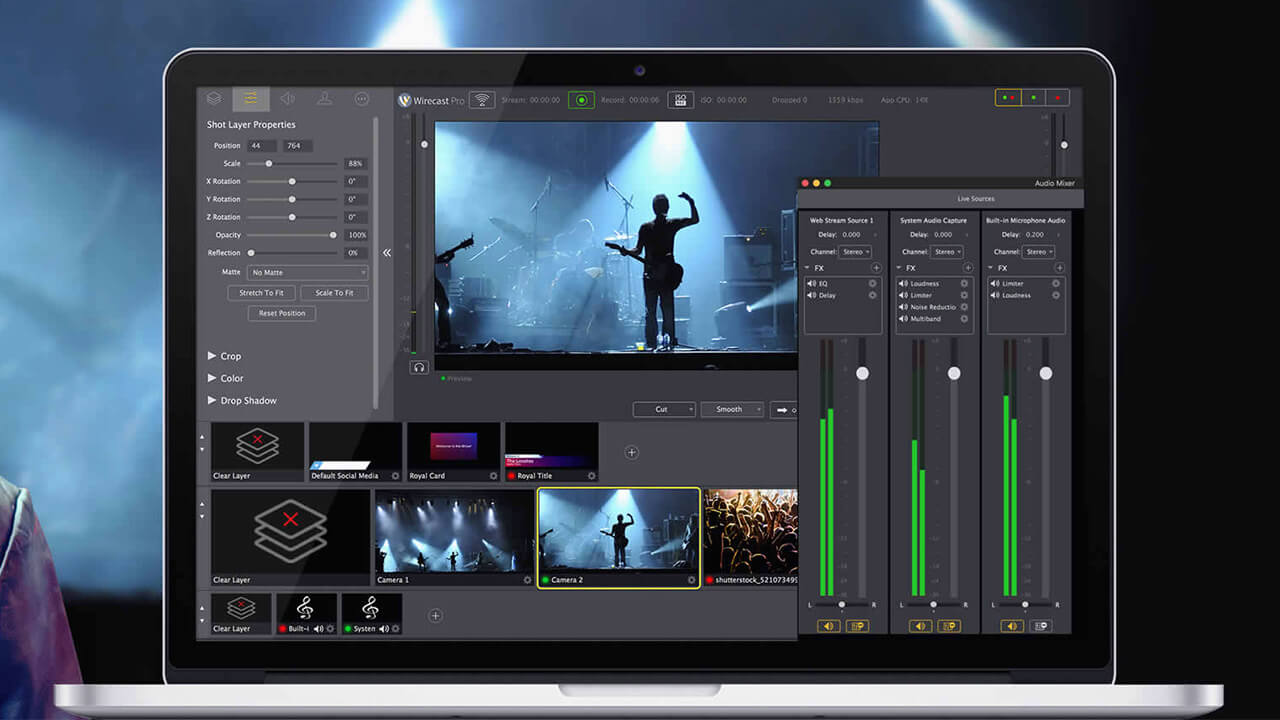Switch to the Live Sources tab in Audio Mixer
The image size is (1280, 720).
click(x=975, y=198)
